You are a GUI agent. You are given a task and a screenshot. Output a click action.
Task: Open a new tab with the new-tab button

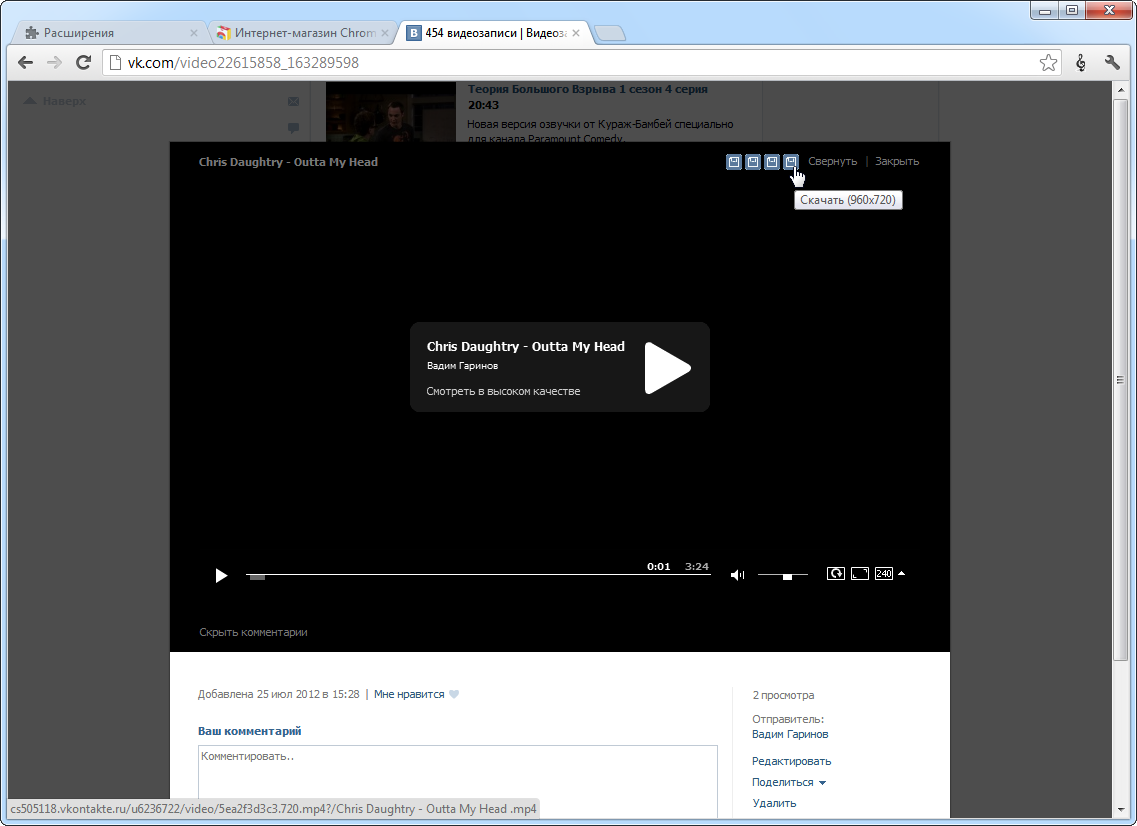point(609,33)
